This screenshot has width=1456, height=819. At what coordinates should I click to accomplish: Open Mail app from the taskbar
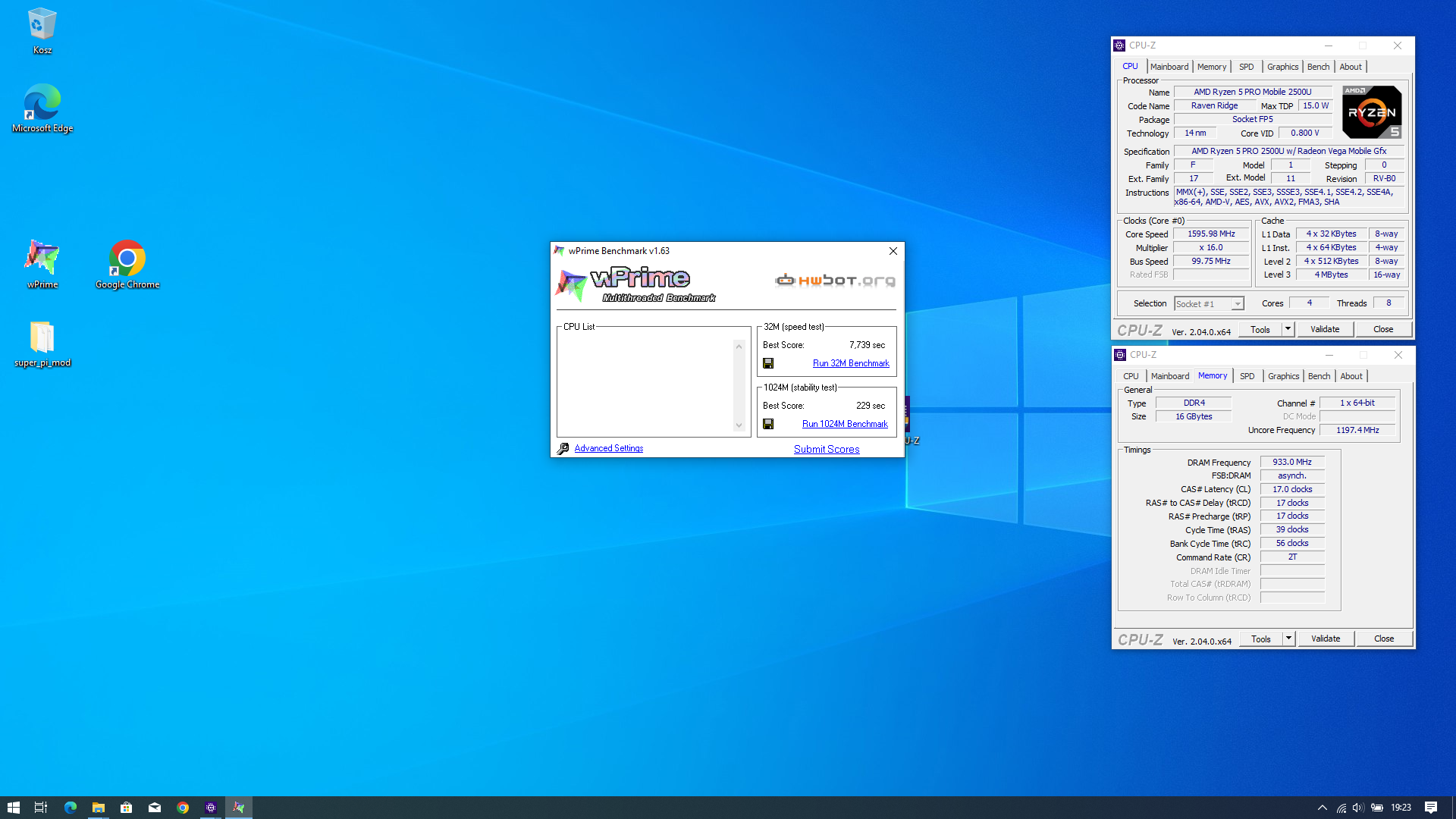click(155, 808)
